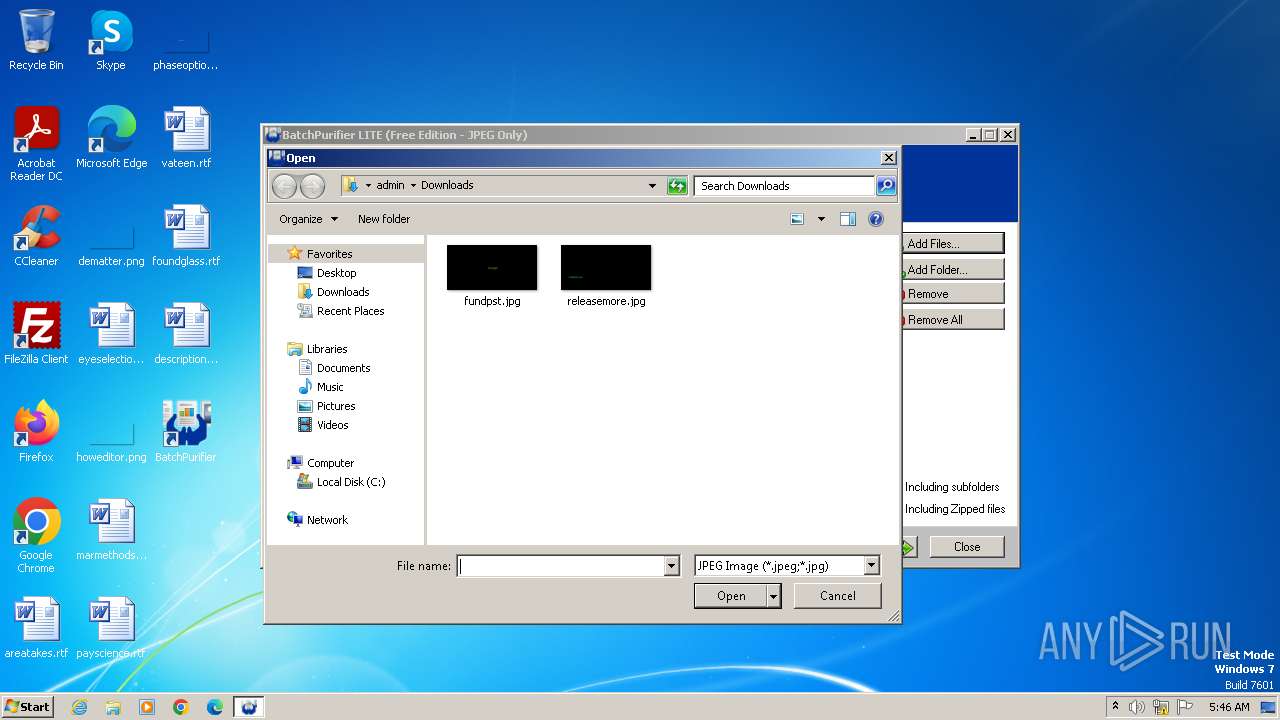Open Microsoft Edge desktop icon
Image resolution: width=1280 pixels, height=720 pixels.
point(111,138)
